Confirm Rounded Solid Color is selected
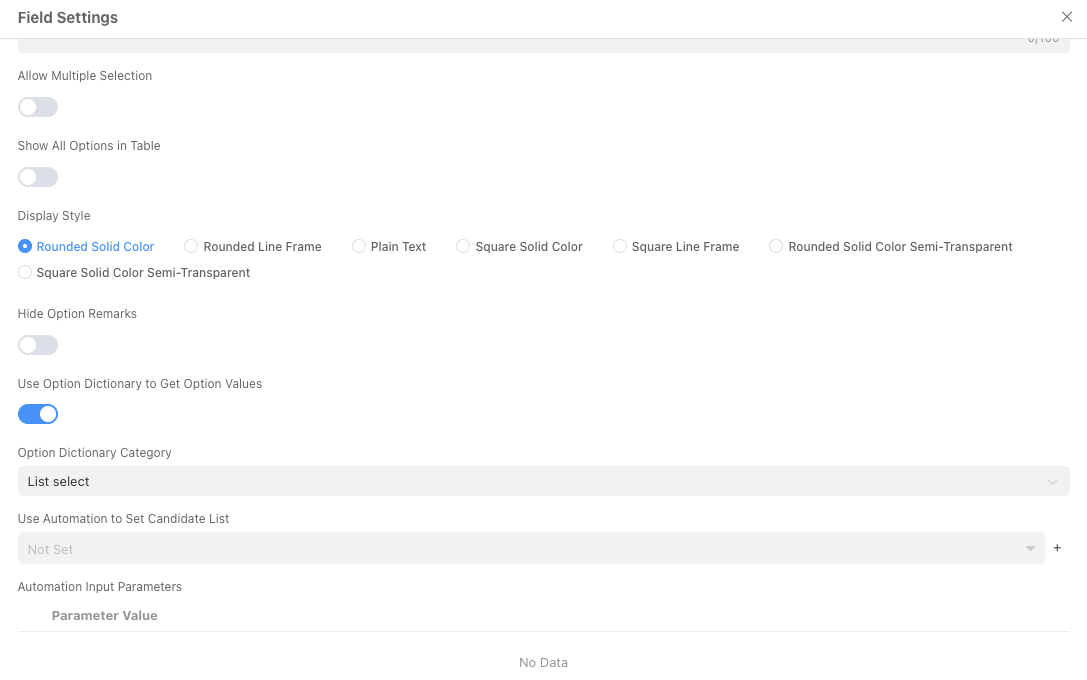The height and width of the screenshot is (680, 1087). tap(23, 246)
